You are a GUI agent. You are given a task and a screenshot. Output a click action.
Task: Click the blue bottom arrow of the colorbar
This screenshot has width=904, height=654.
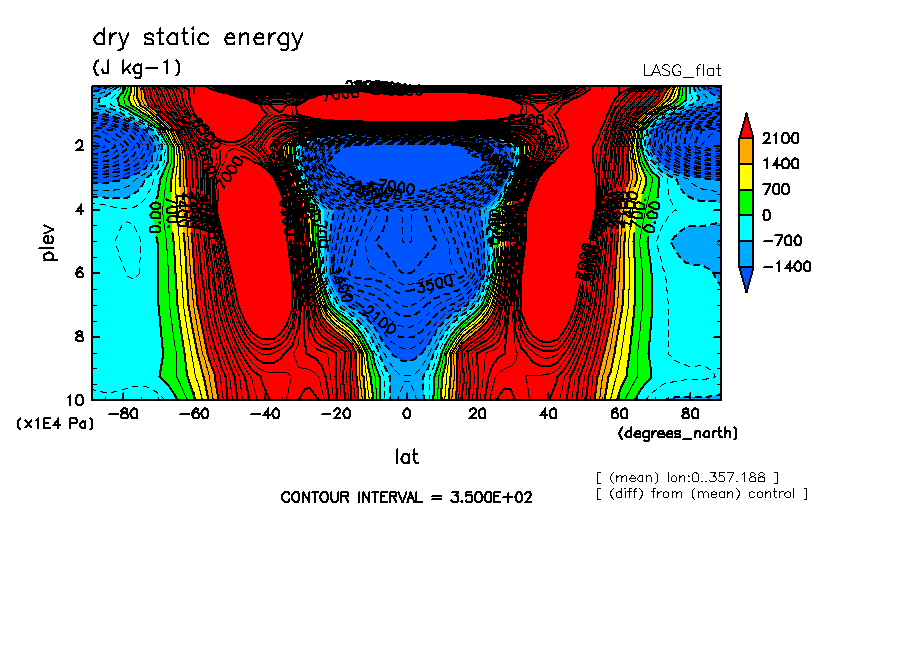(746, 278)
